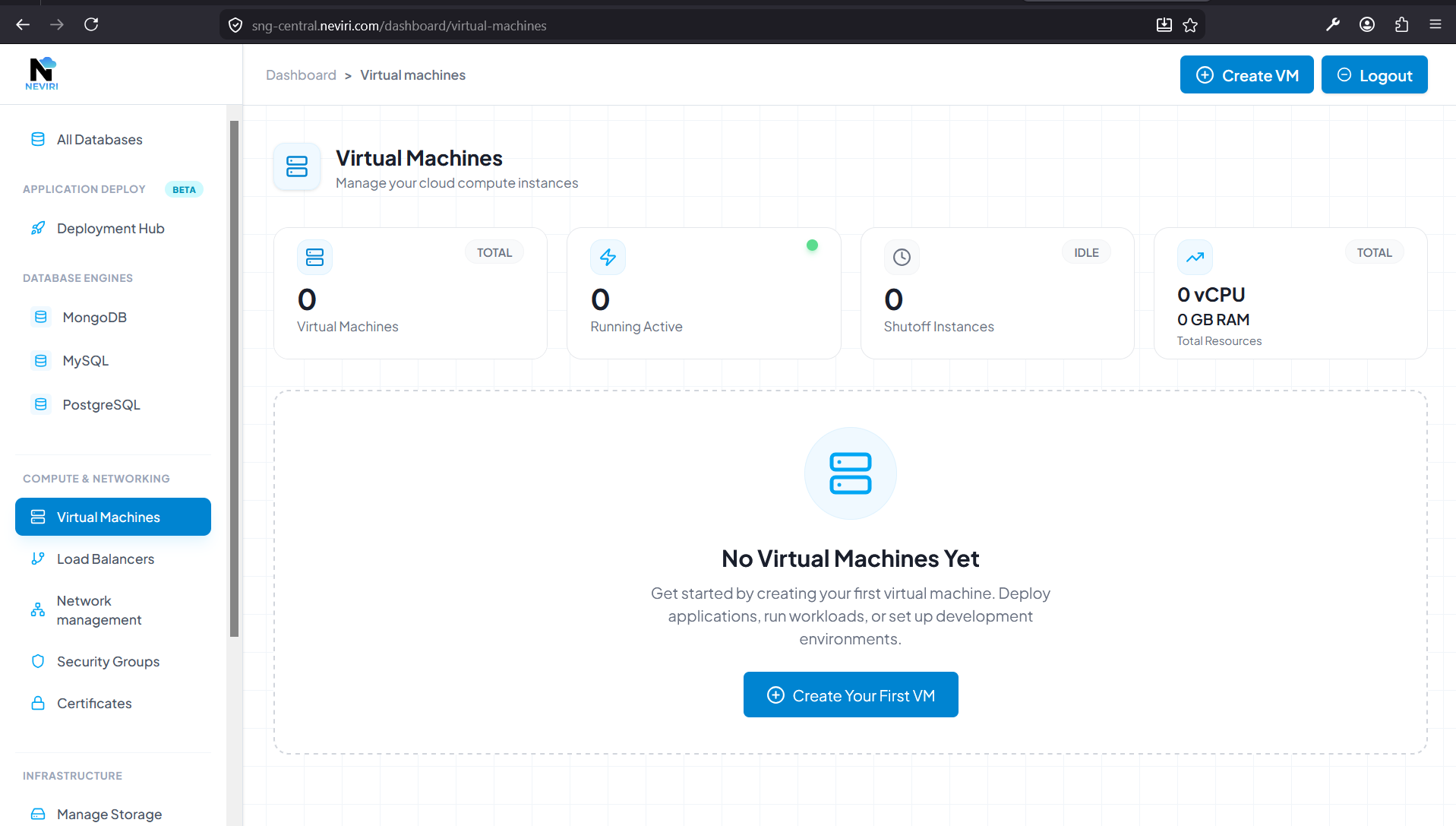Click the "No Virtual Machines Yet" heading
The height and width of the screenshot is (826, 1456).
point(850,559)
